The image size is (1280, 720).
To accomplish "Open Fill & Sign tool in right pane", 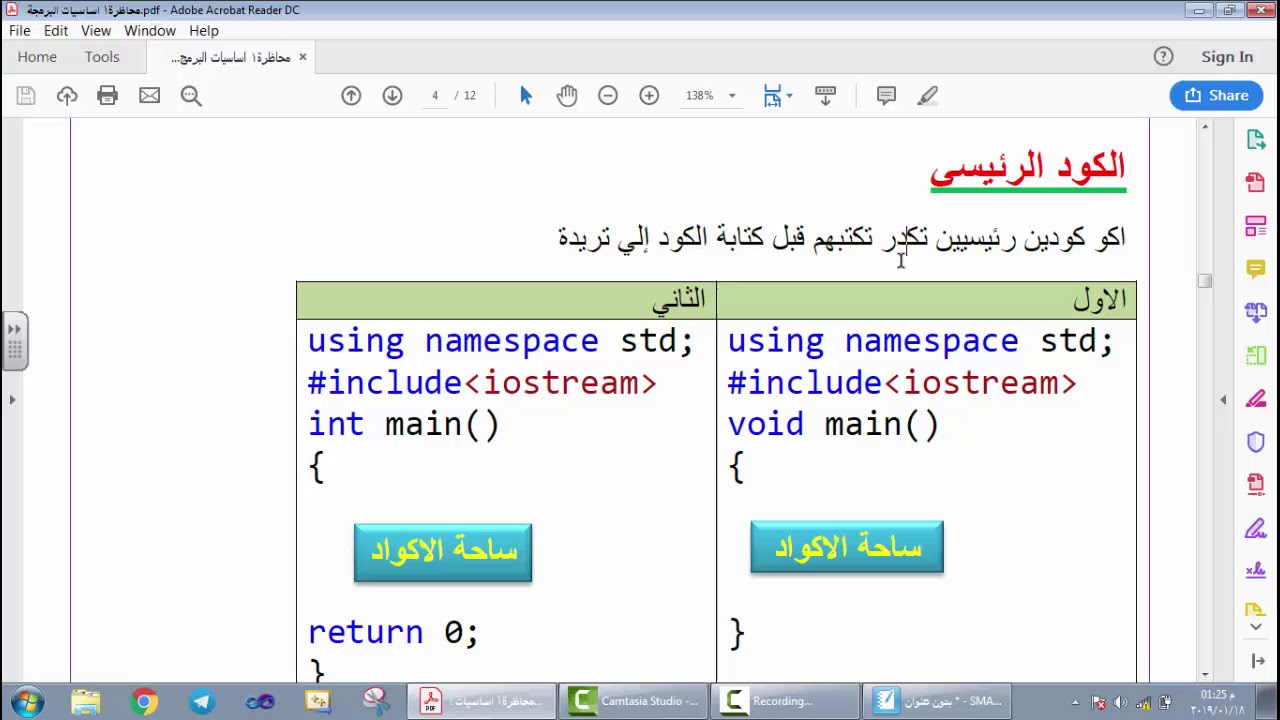I will pos(1256,528).
